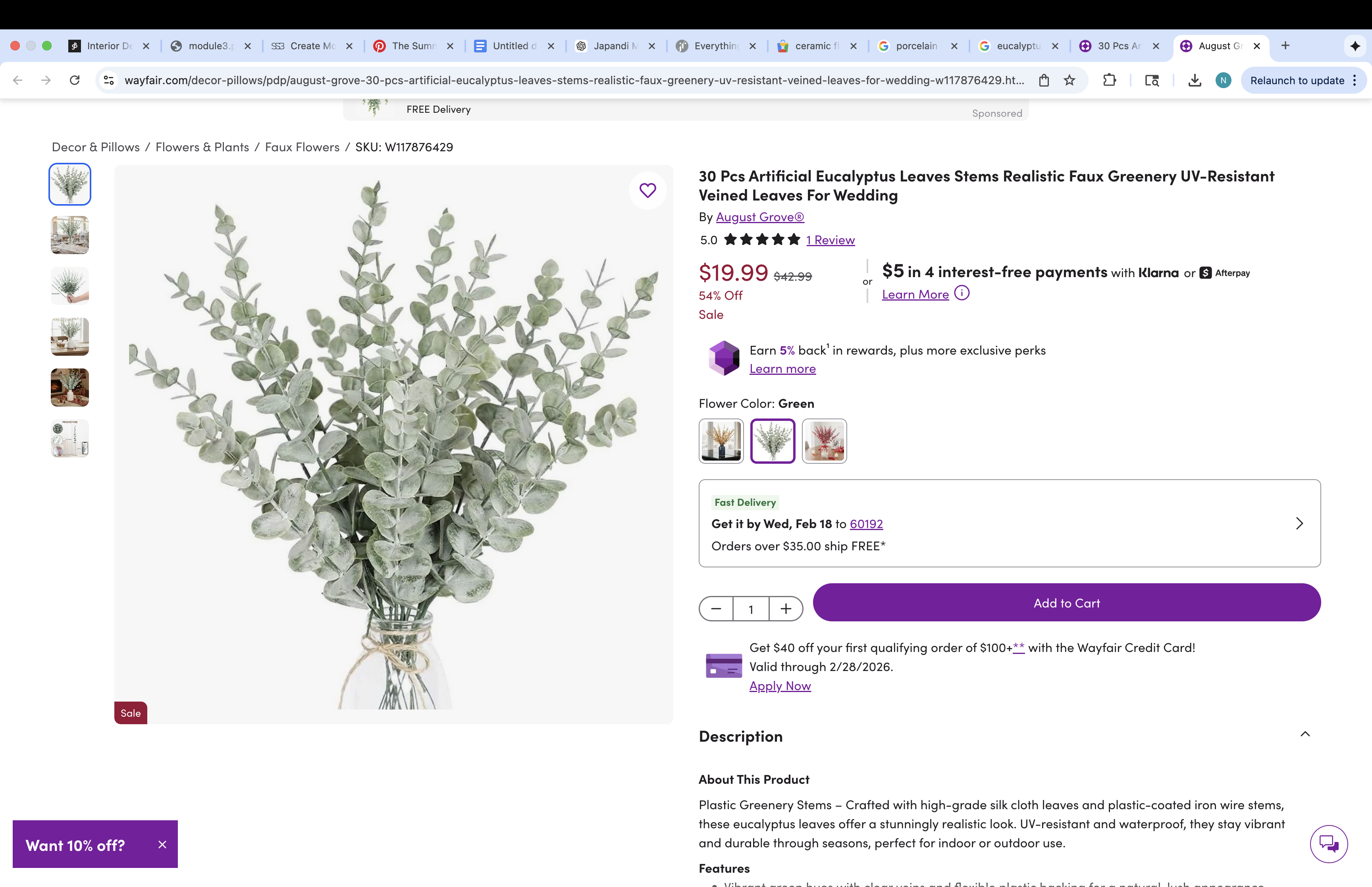The width and height of the screenshot is (1372, 887).
Task: Save product with the heart favorite icon
Action: [x=648, y=190]
